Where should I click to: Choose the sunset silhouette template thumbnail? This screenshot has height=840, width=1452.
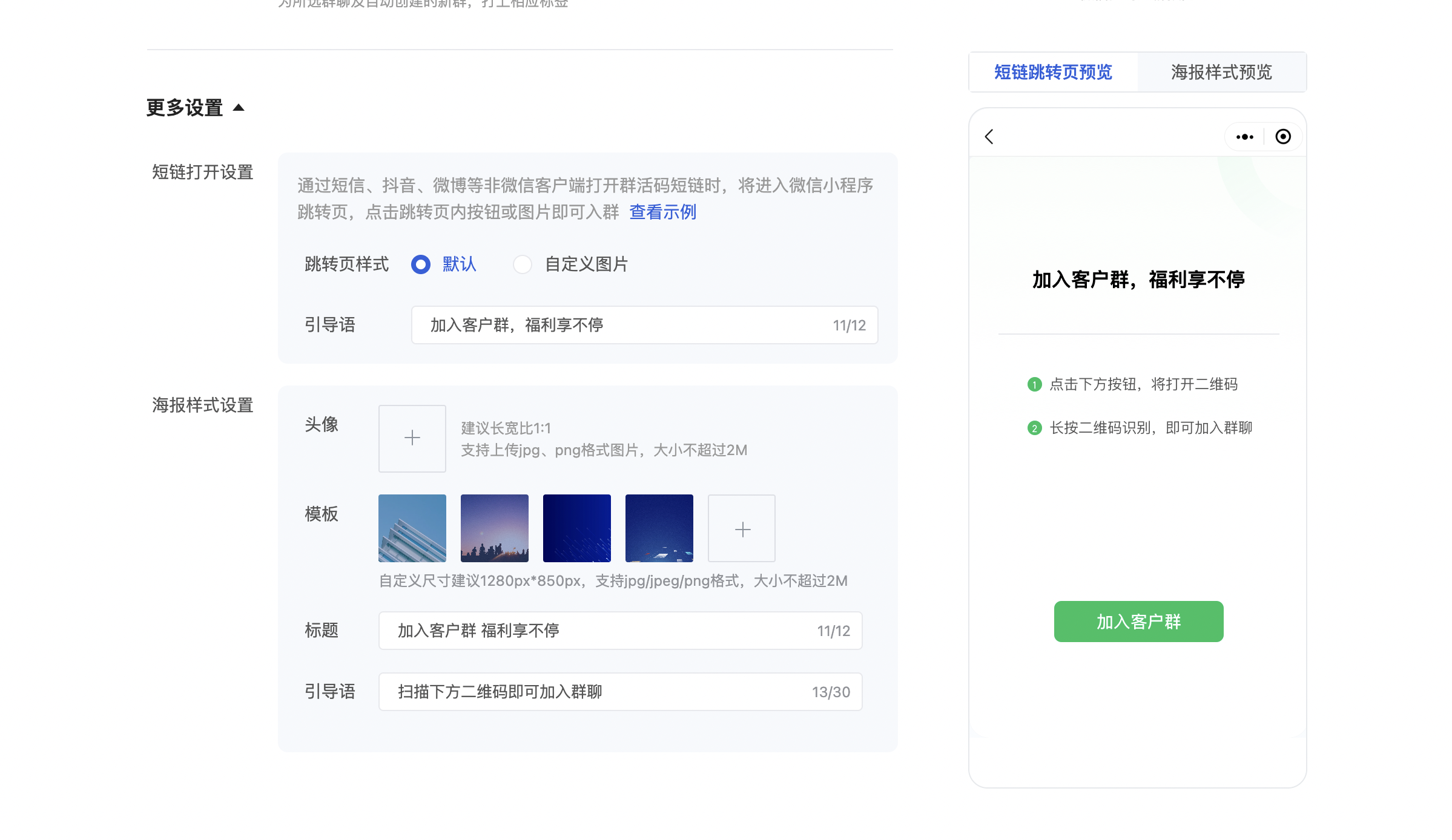[495, 528]
